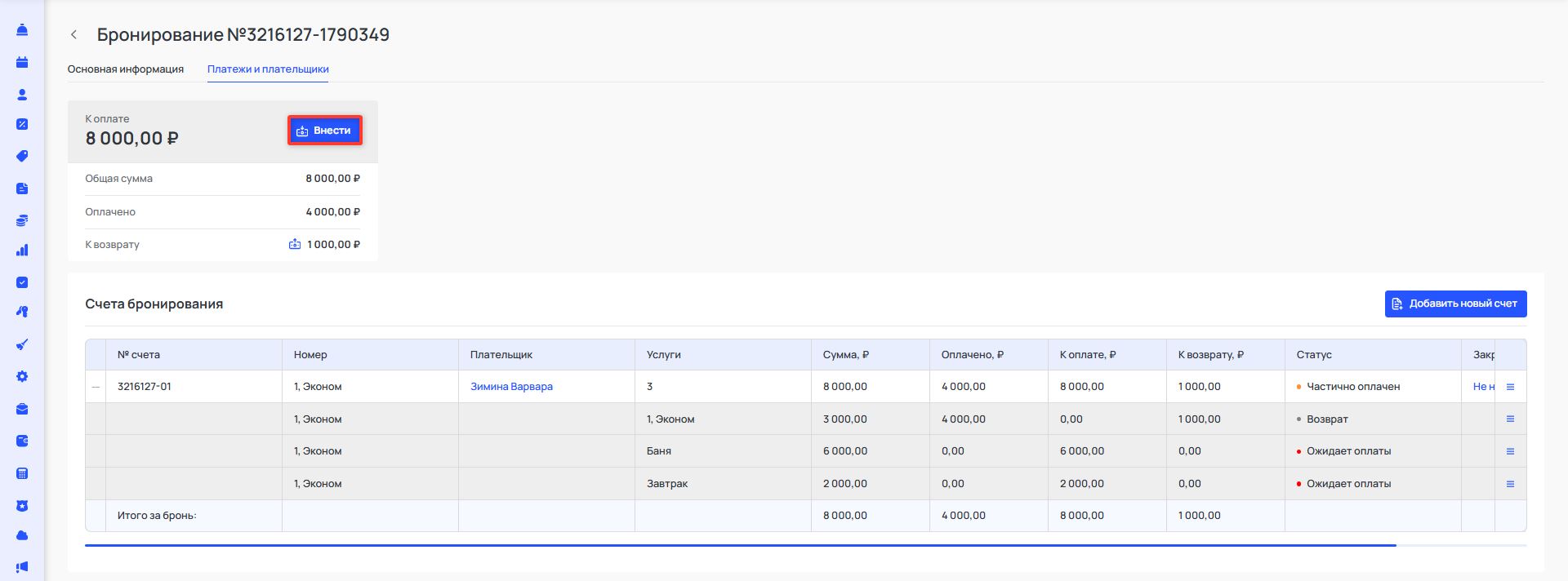Open the guests (person) sidebar icon

(x=22, y=95)
